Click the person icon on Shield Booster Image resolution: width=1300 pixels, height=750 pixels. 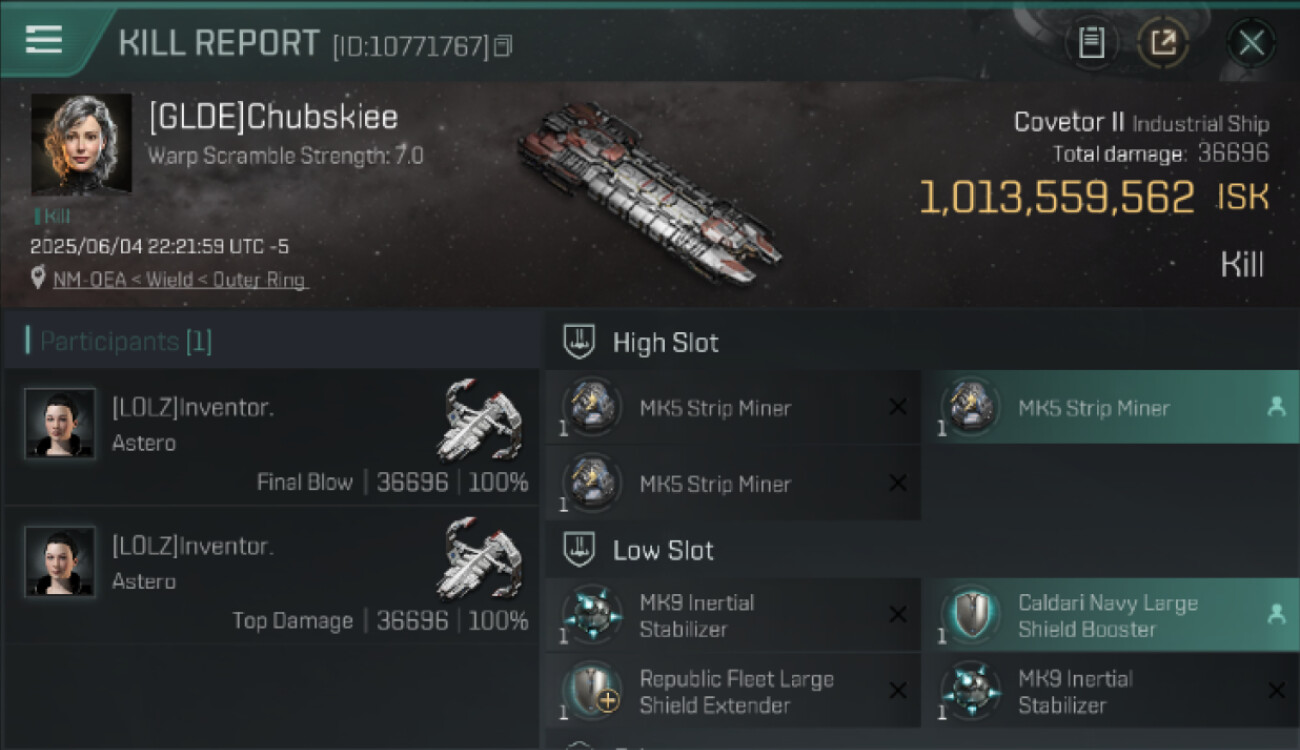pyautogui.click(x=1276, y=615)
